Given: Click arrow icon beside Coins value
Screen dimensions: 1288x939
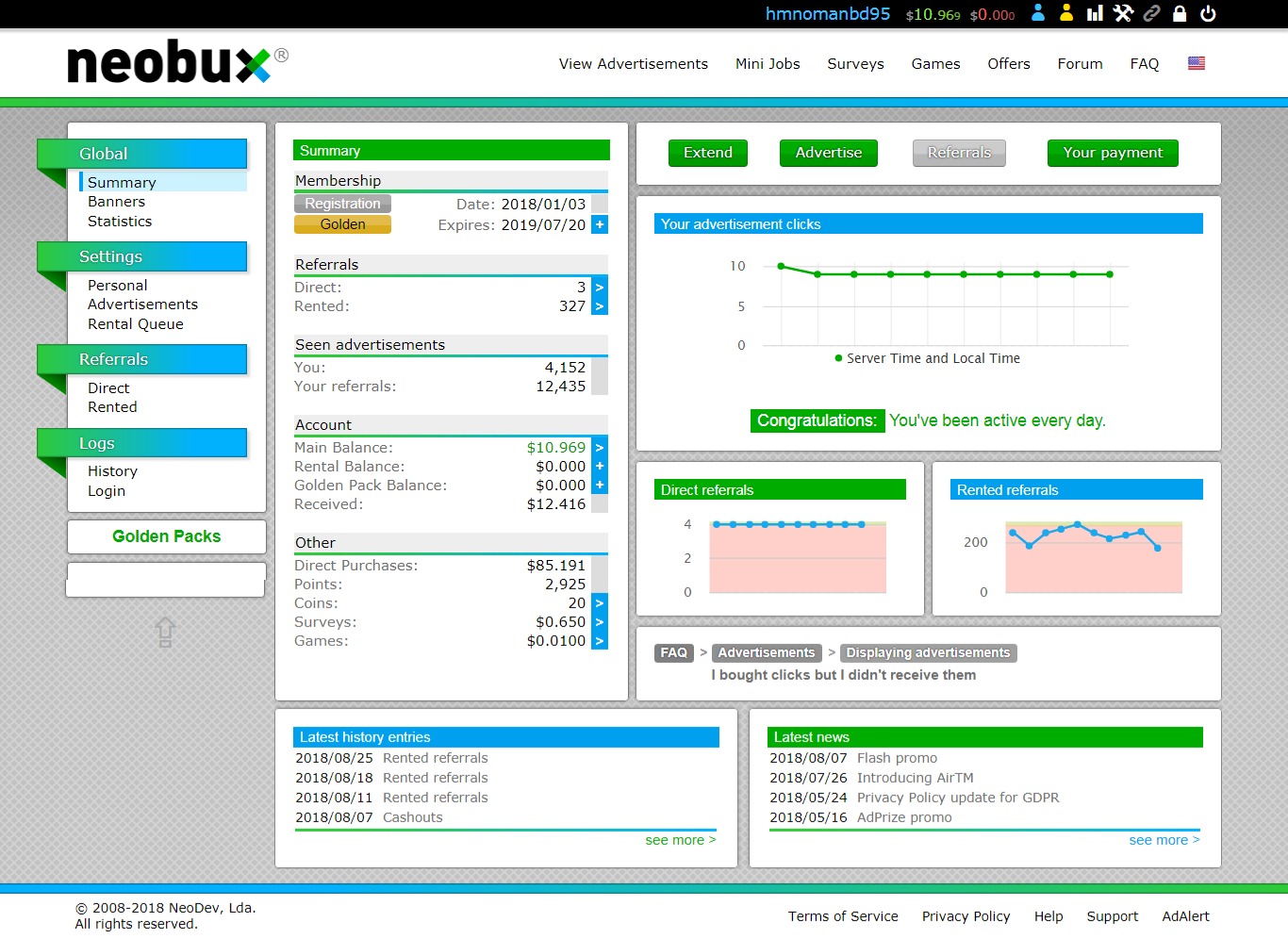Looking at the screenshot, I should [600, 603].
